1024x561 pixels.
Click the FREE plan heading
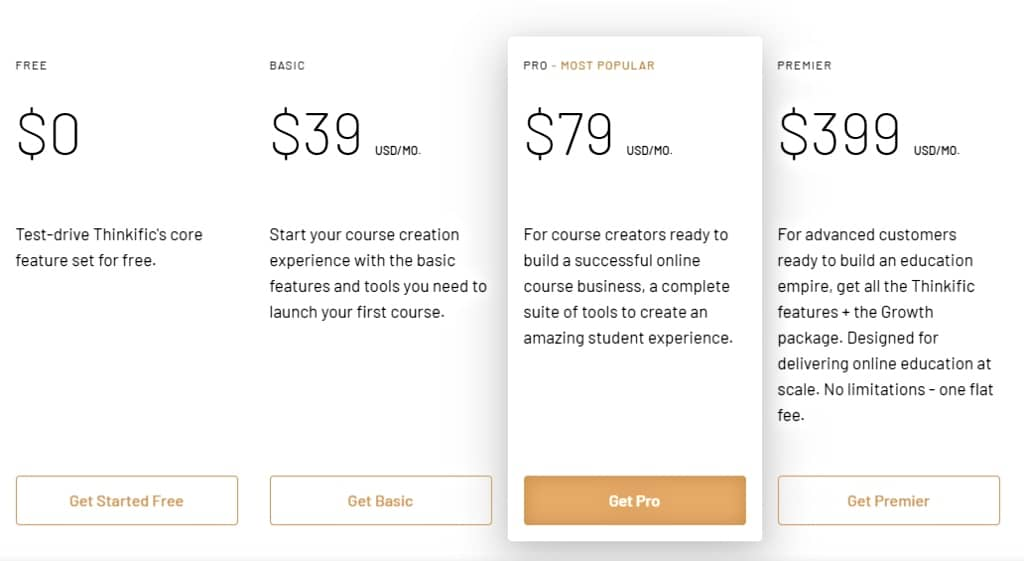[x=31, y=65]
